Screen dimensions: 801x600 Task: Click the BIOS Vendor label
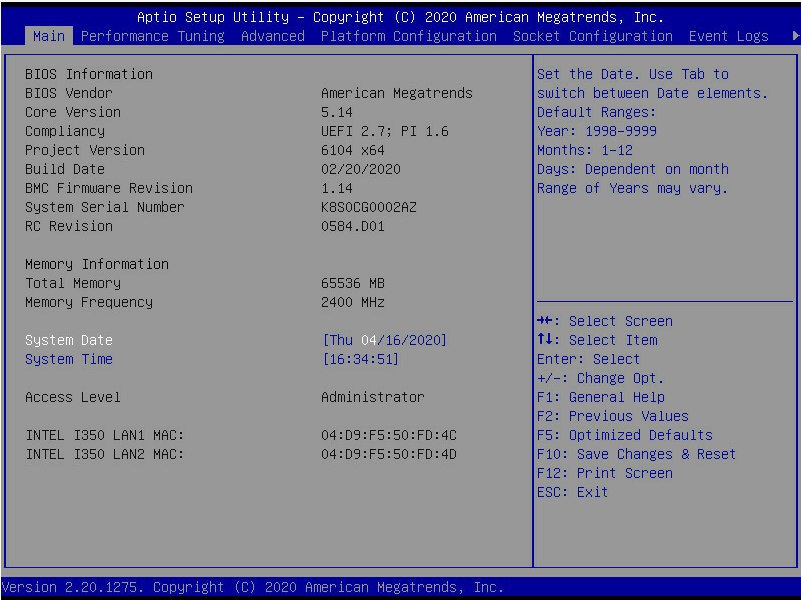[x=69, y=93]
